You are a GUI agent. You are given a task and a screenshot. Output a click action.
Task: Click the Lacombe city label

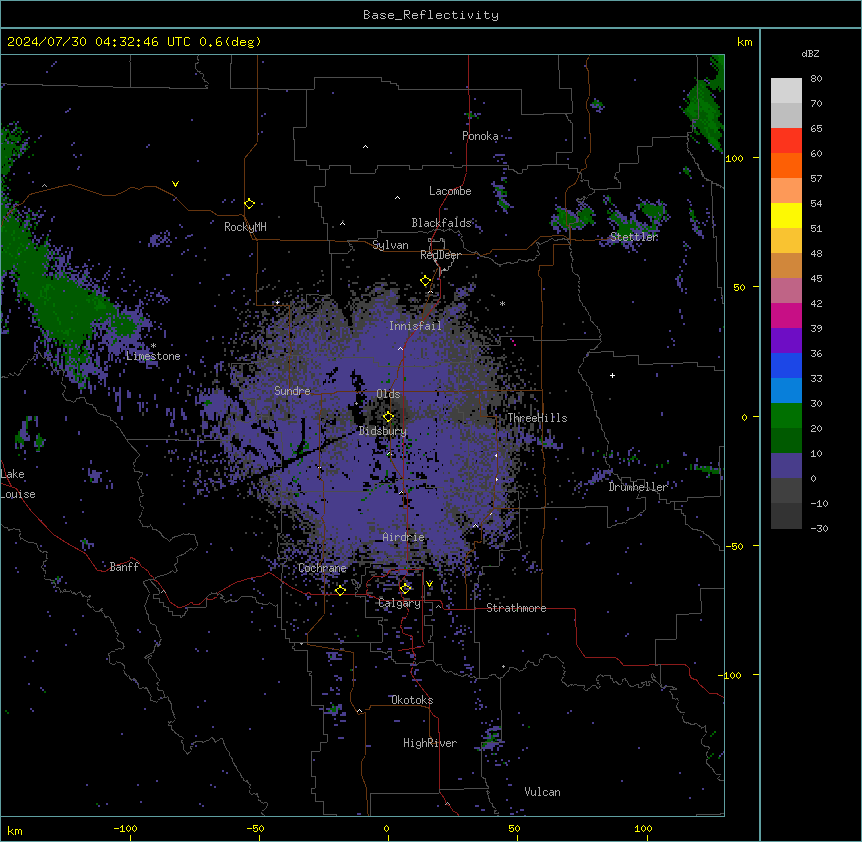pyautogui.click(x=450, y=191)
